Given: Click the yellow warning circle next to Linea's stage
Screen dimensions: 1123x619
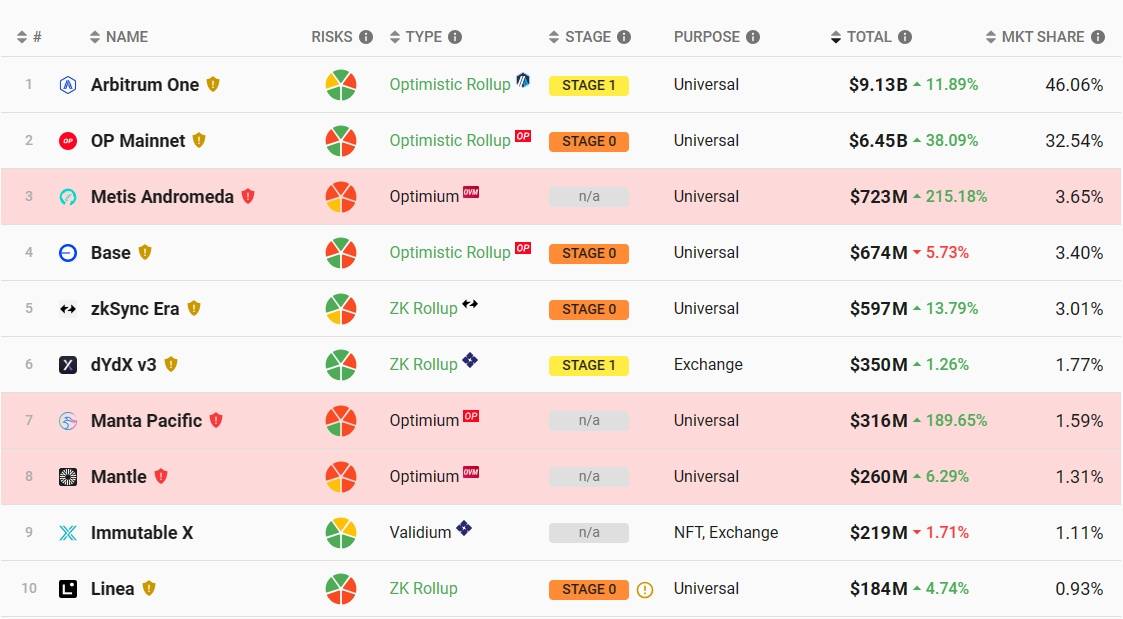Looking at the screenshot, I should [x=645, y=590].
